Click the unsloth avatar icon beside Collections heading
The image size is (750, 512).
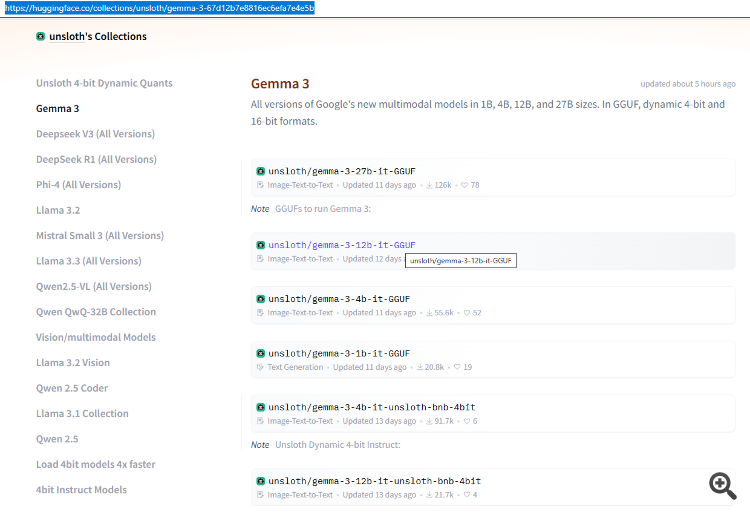coord(41,36)
